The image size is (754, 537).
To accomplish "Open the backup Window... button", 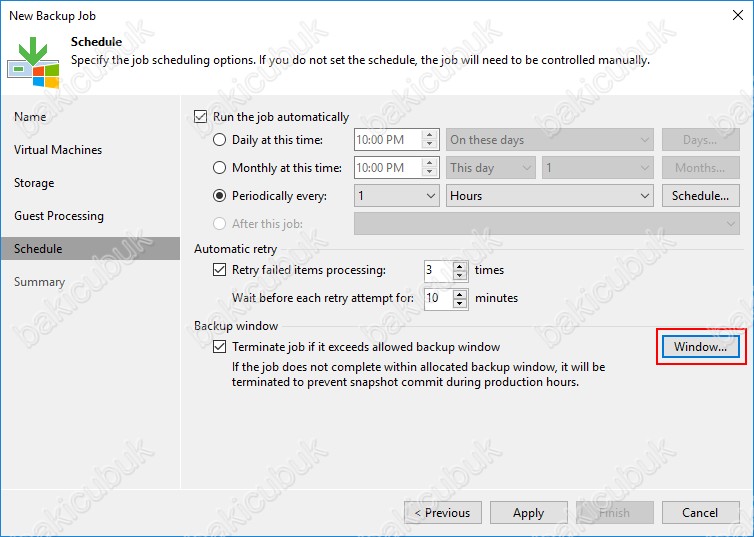I will point(701,347).
